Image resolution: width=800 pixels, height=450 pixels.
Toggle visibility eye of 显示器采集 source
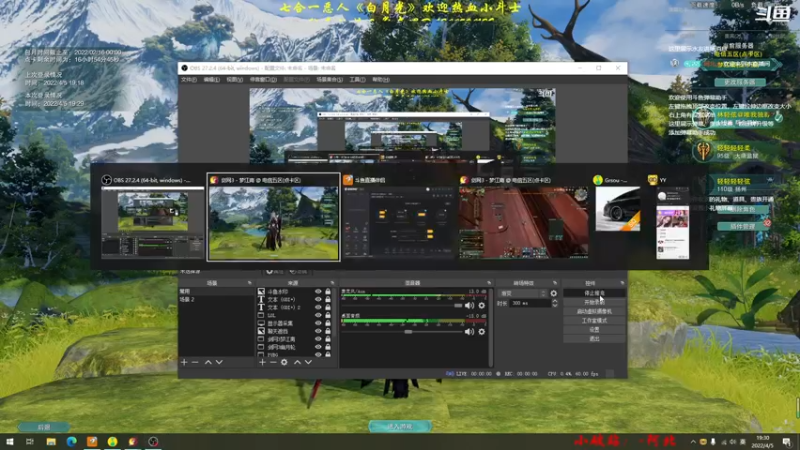pyautogui.click(x=318, y=323)
